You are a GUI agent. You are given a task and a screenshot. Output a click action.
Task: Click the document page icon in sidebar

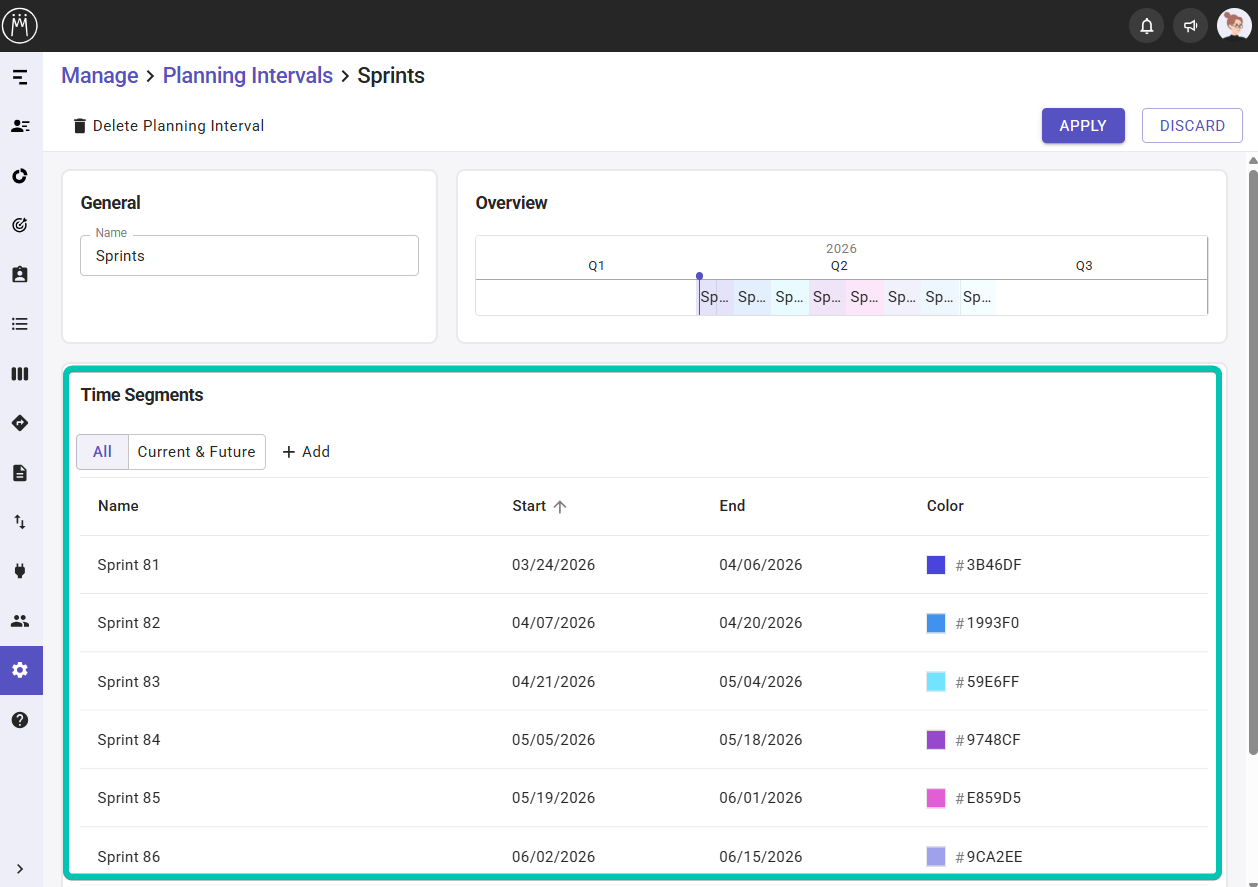(x=20, y=473)
